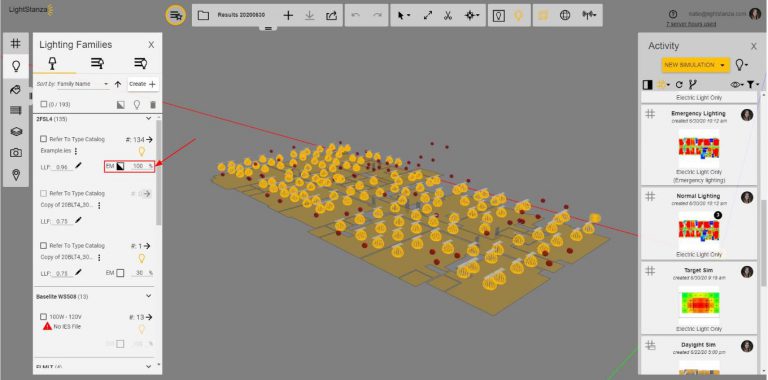The height and width of the screenshot is (380, 768).
Task: Click the refresh icon in Activity panel
Action: click(x=679, y=85)
